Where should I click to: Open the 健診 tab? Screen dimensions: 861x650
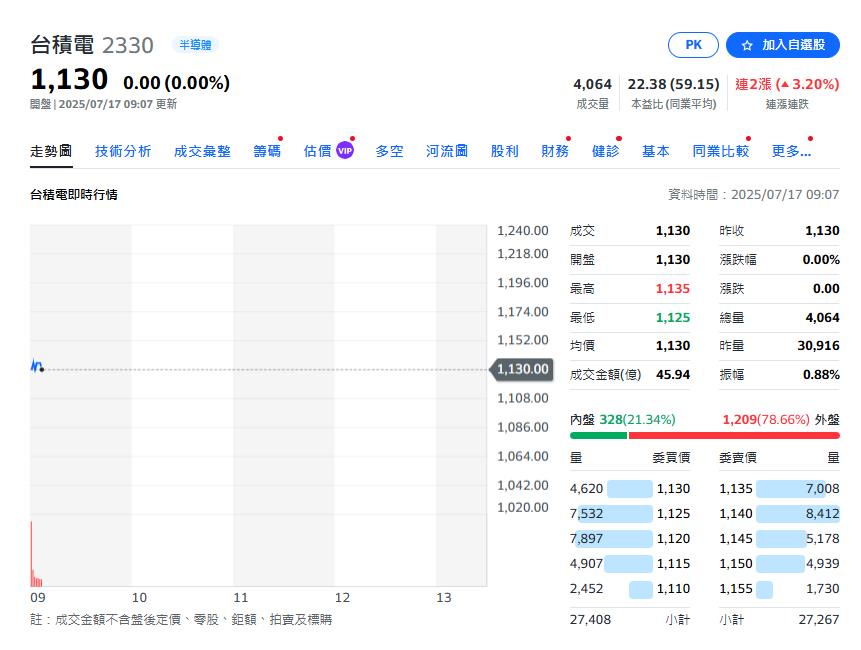pos(605,151)
